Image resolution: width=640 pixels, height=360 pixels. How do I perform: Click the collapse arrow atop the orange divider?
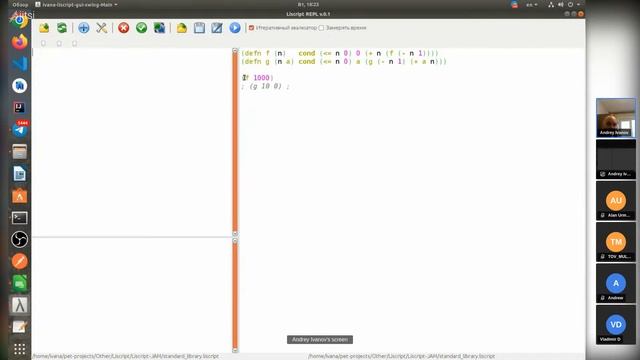tap(235, 51)
